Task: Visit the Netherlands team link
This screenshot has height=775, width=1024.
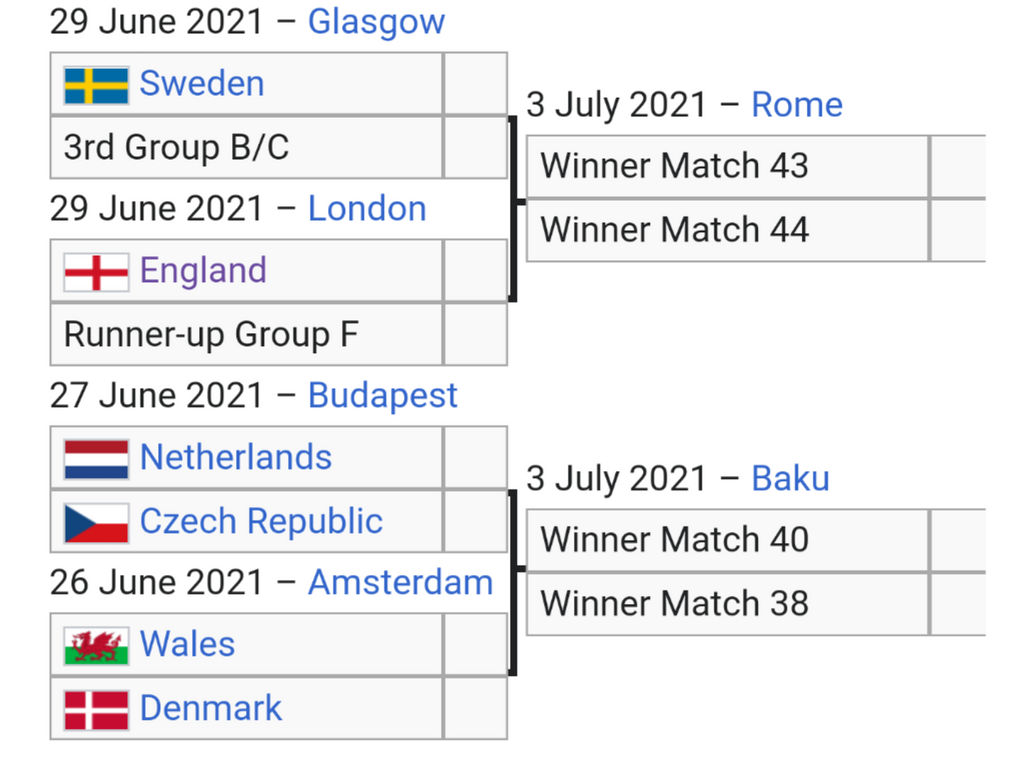Action: (236, 458)
